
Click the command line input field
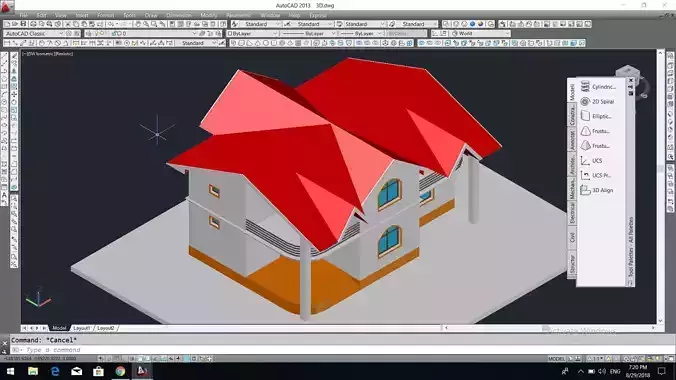(x=343, y=350)
